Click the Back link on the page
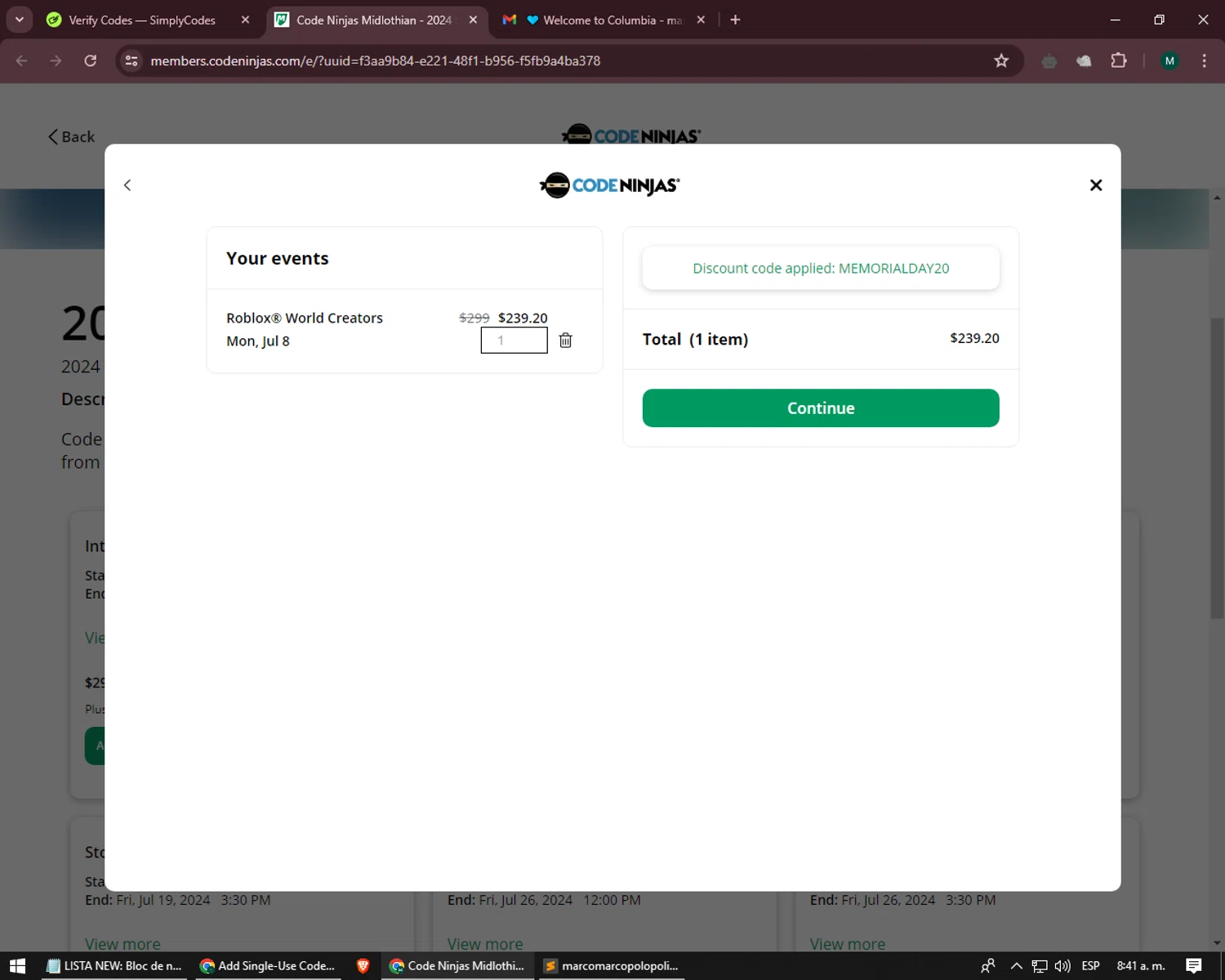Viewport: 1225px width, 980px height. tap(71, 136)
